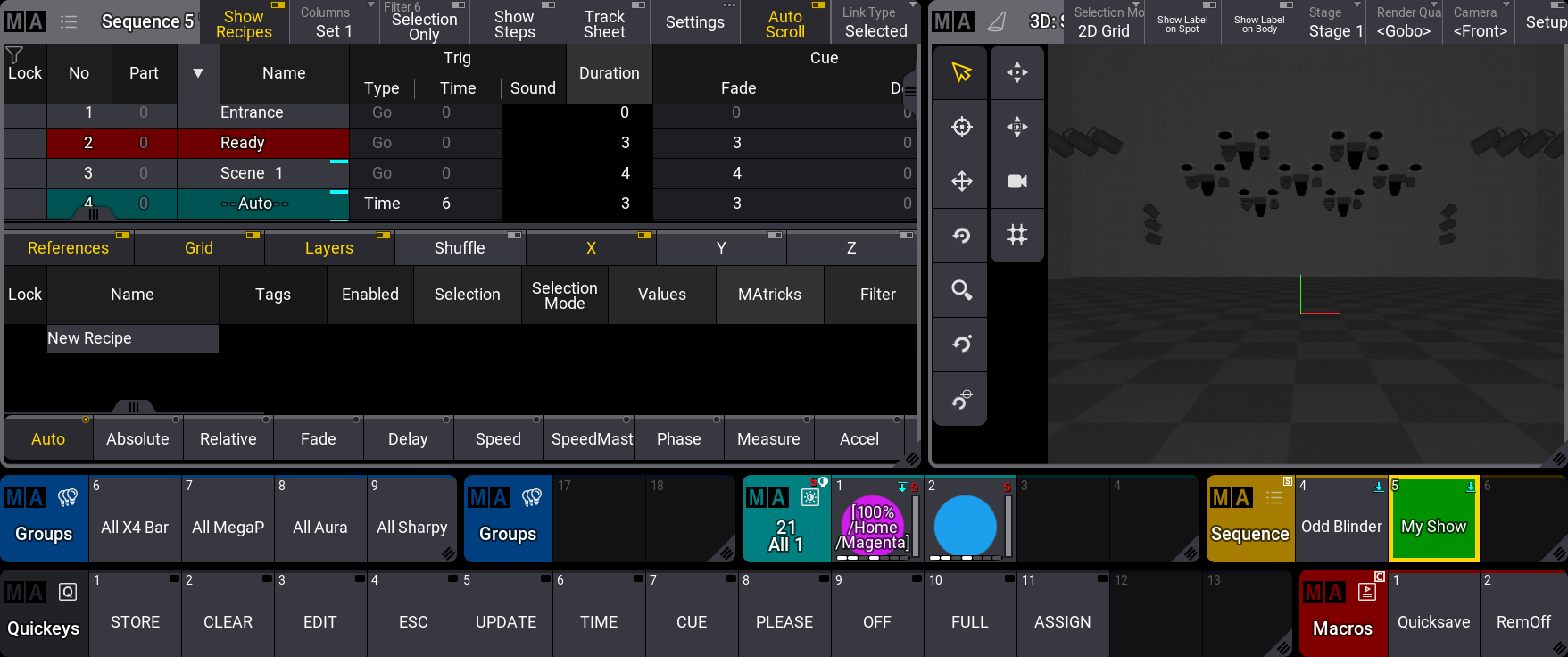This screenshot has width=1568, height=657.
Task: Toggle Show Recipes option
Action: click(x=244, y=22)
